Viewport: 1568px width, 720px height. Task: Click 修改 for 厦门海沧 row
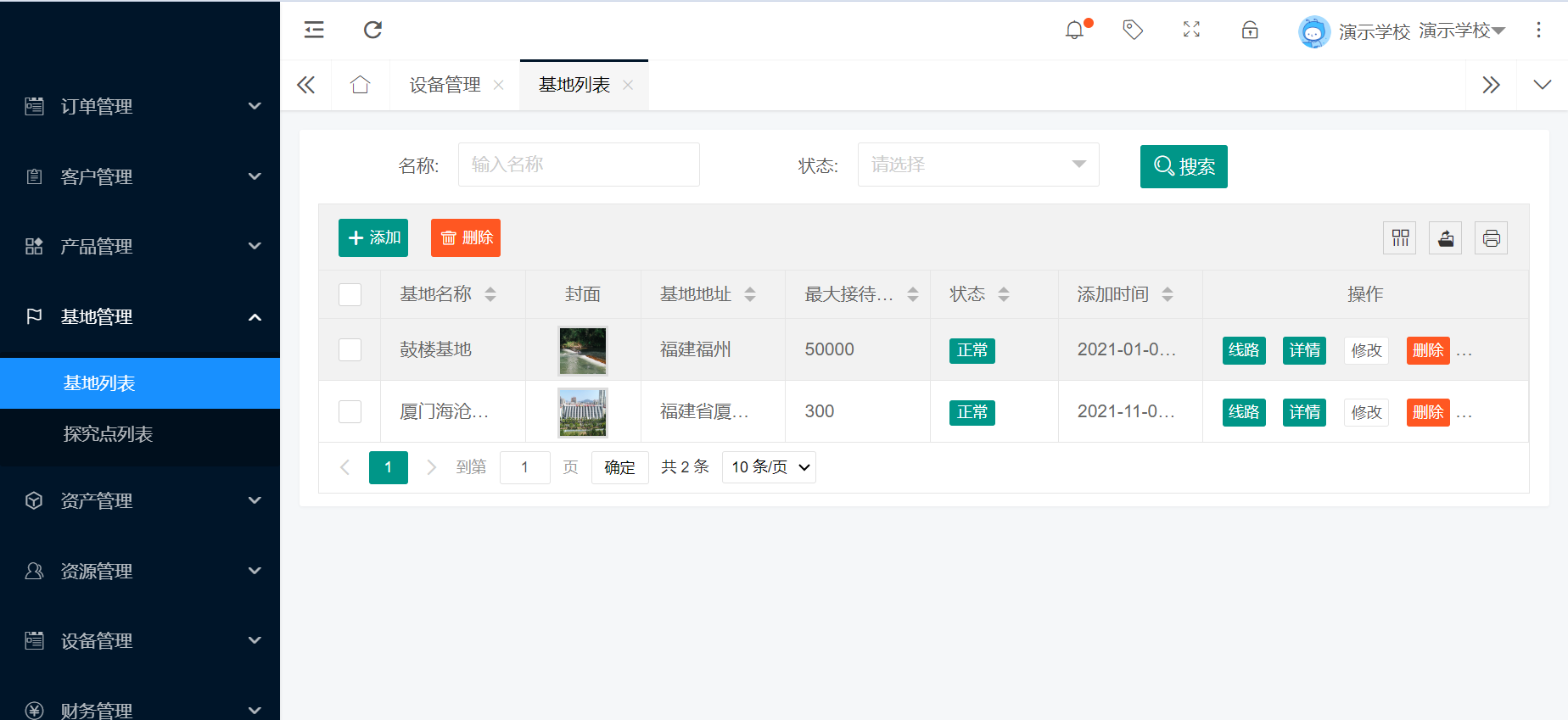click(1366, 412)
